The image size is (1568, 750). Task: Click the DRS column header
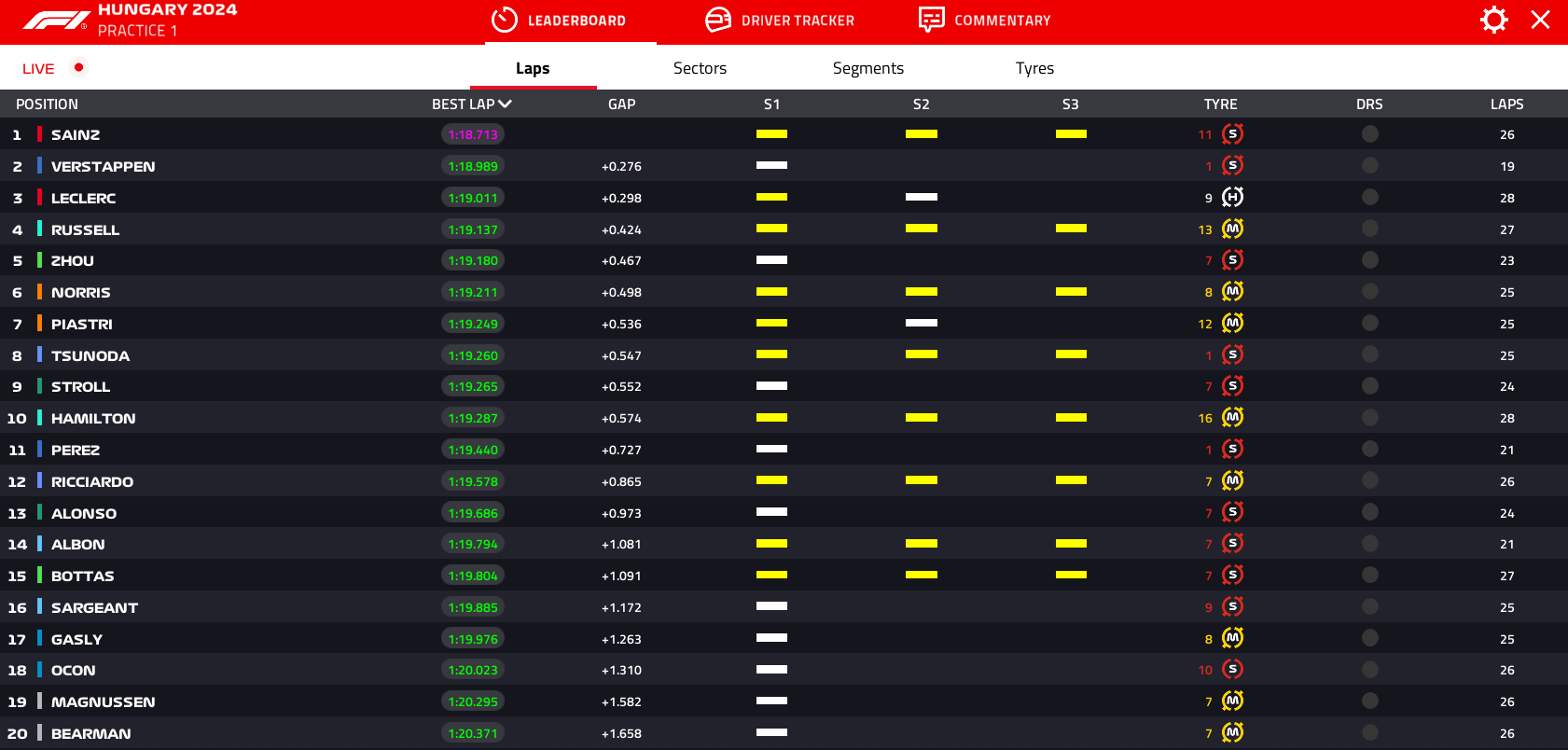click(1369, 104)
